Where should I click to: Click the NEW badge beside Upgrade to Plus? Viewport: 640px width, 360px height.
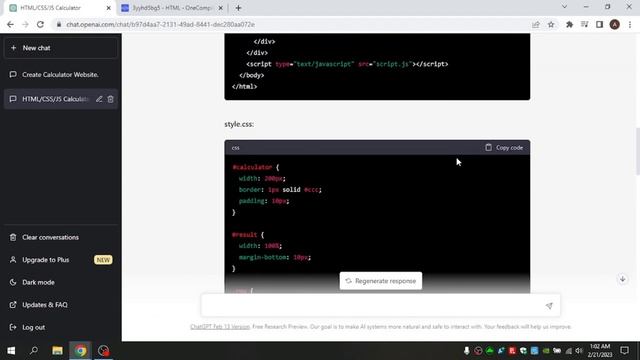click(x=103, y=260)
